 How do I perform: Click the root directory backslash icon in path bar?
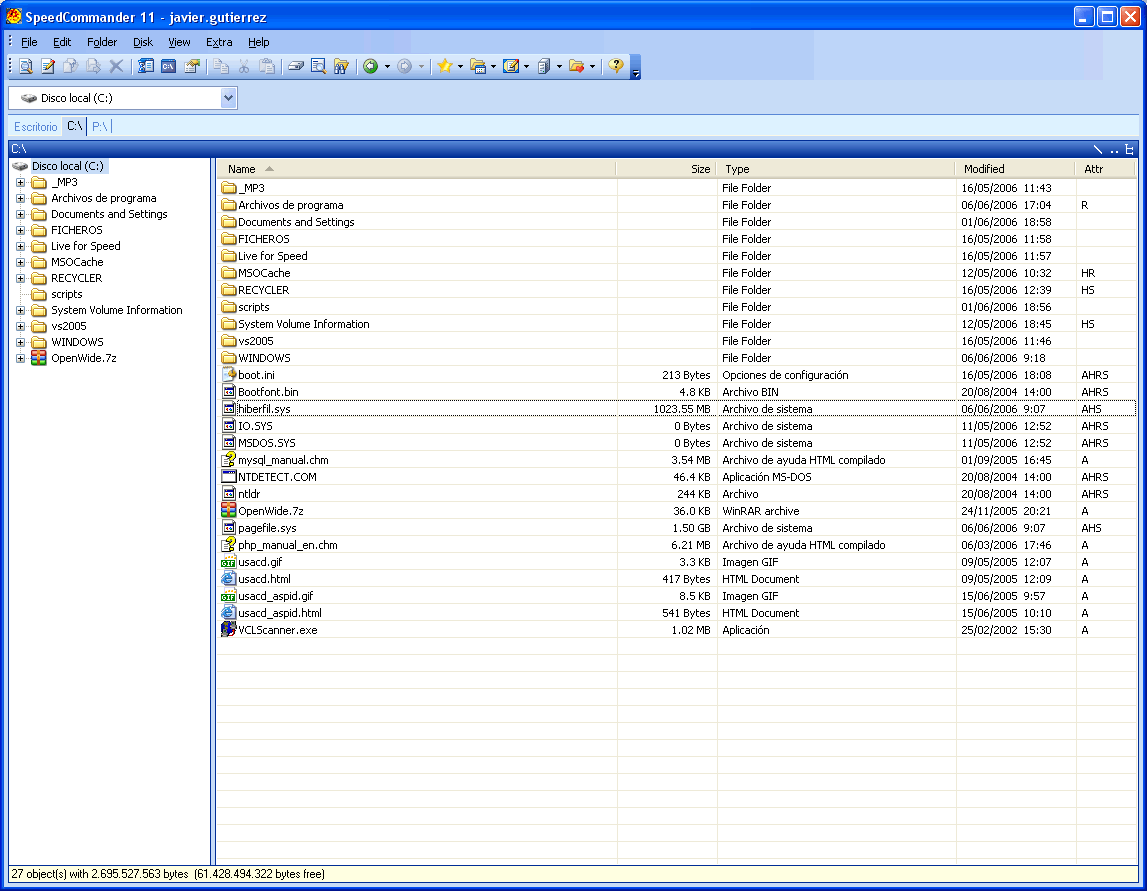coord(1097,149)
